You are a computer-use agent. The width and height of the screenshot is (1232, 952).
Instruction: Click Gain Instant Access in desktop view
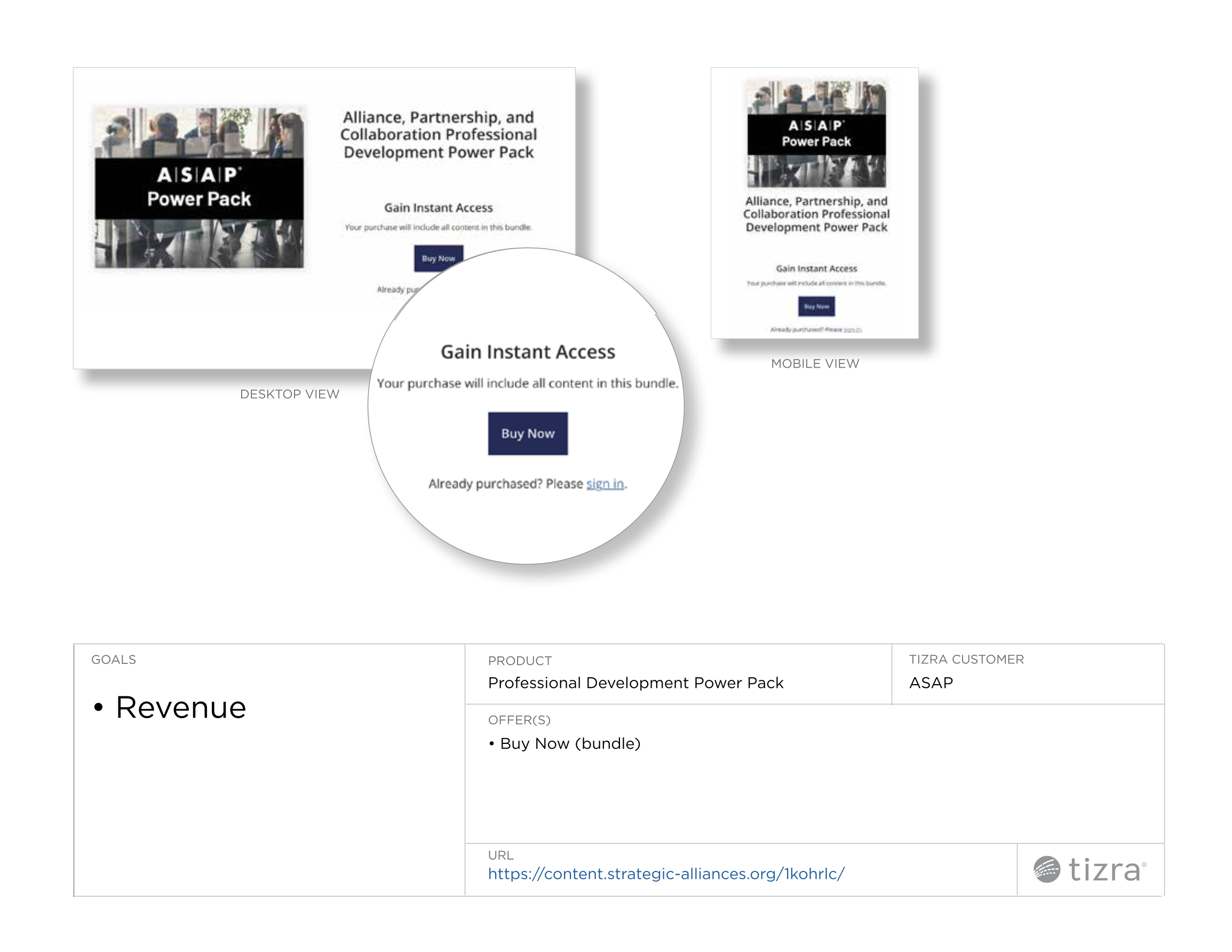tap(438, 208)
